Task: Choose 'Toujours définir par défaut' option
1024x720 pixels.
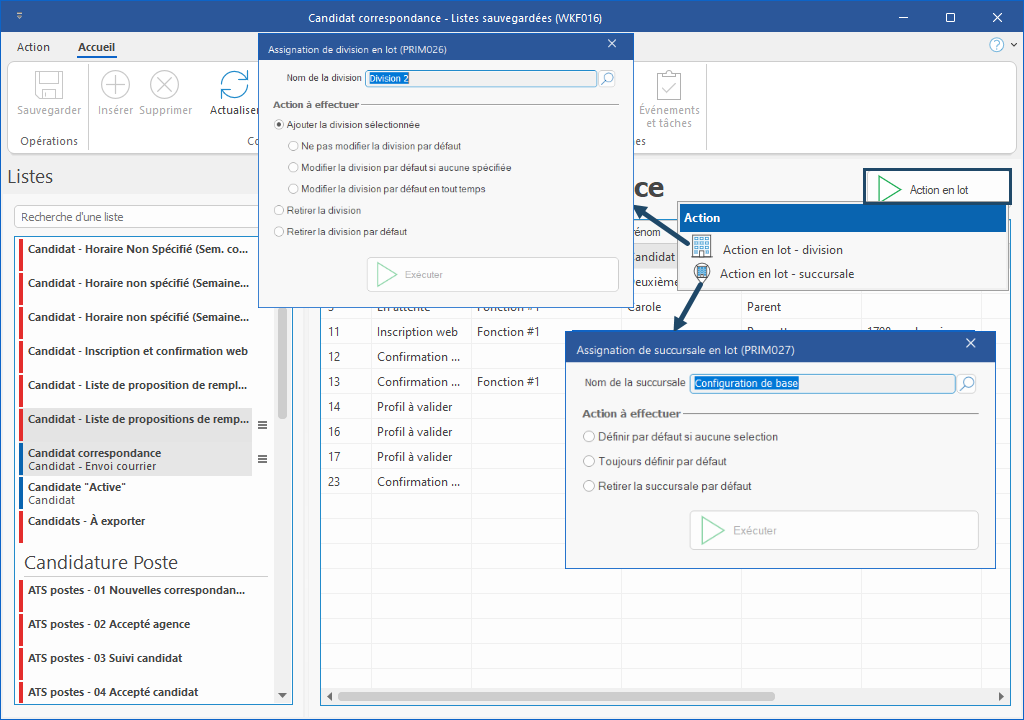Action: [588, 462]
